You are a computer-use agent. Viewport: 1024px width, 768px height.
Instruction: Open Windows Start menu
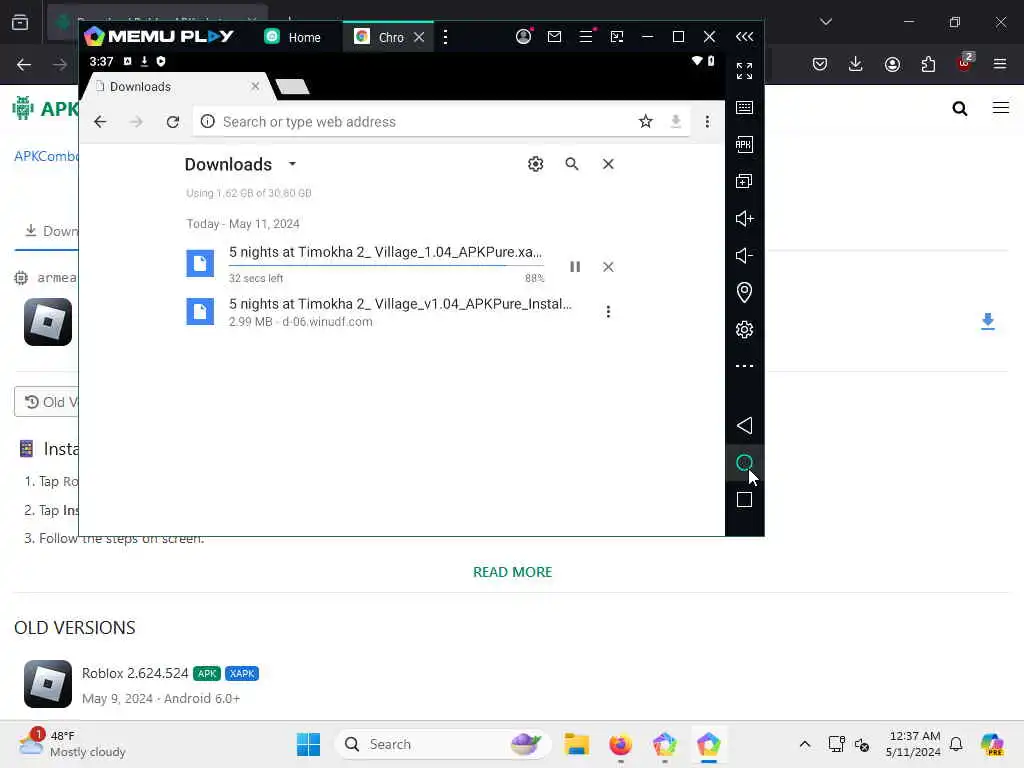(x=308, y=744)
